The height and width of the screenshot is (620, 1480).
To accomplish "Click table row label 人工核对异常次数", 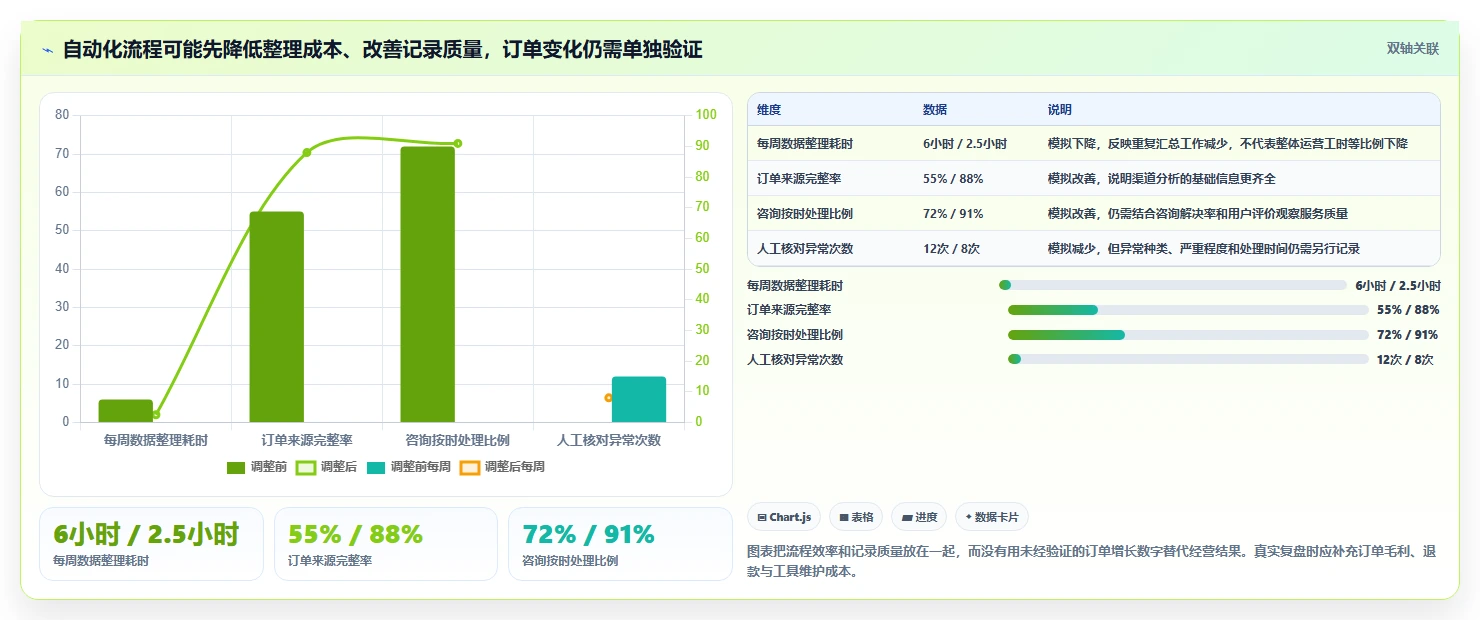I will [x=805, y=249].
